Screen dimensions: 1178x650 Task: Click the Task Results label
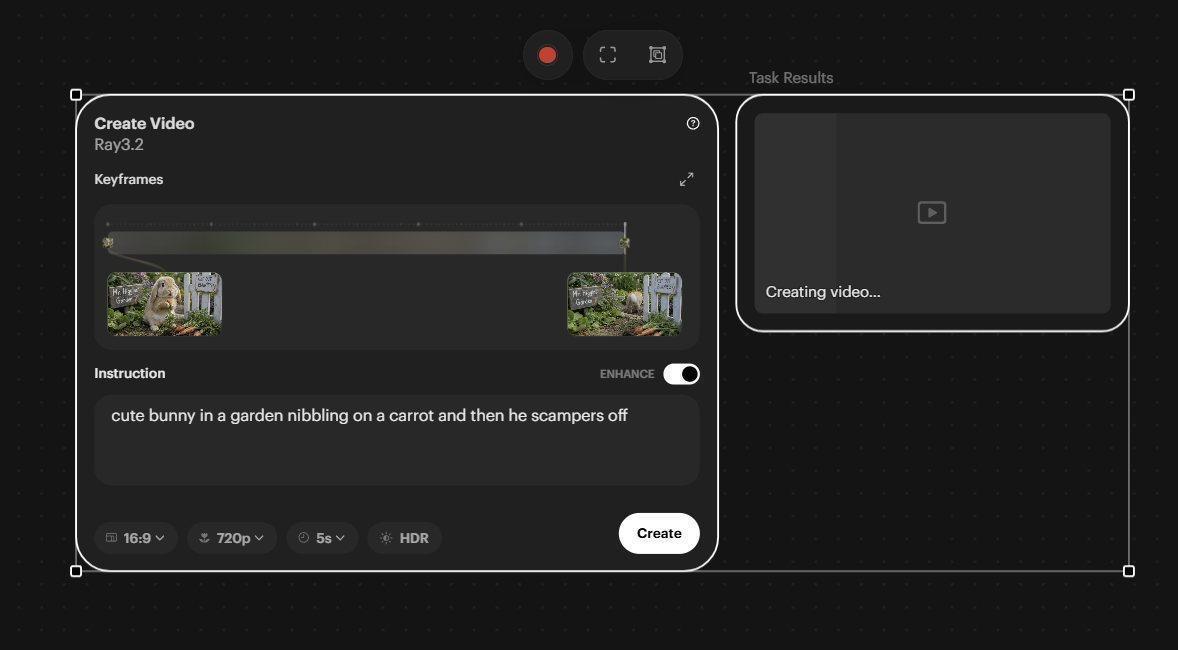[x=790, y=78]
